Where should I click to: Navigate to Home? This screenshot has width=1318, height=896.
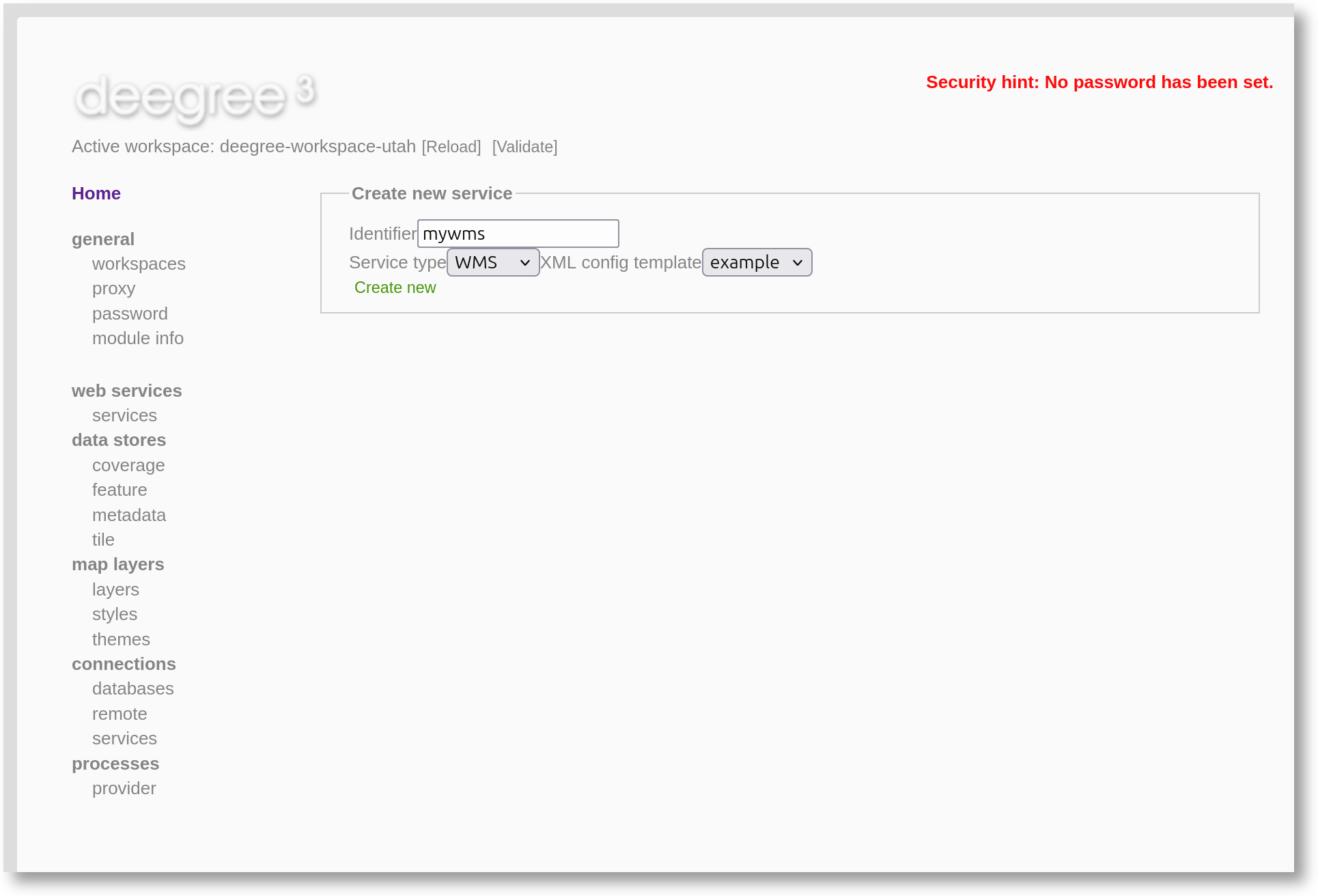[96, 193]
